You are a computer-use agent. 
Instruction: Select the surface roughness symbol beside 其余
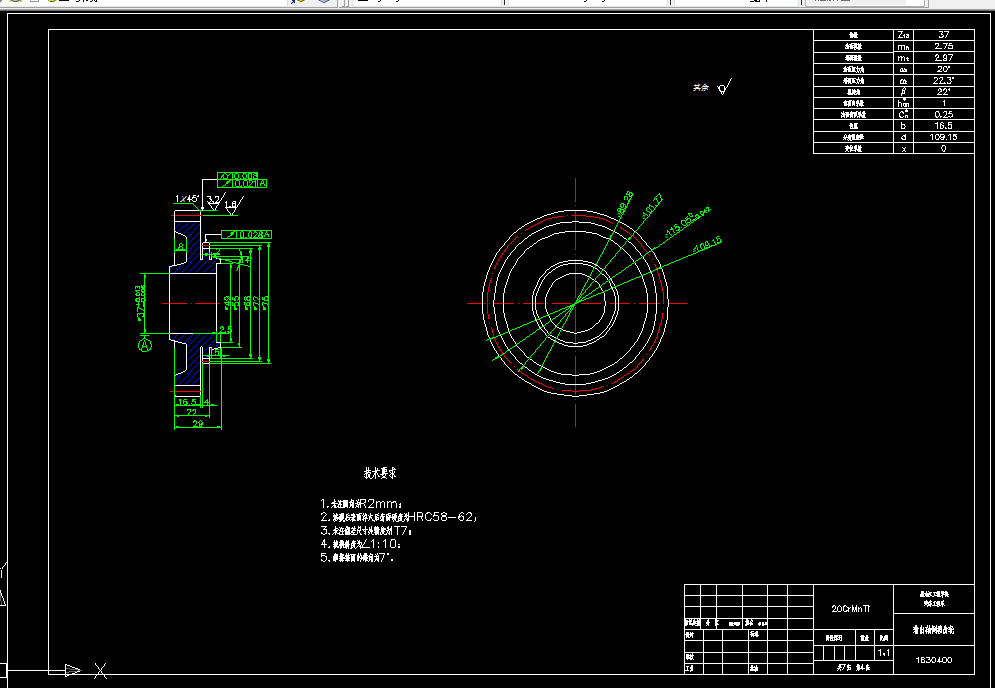(x=724, y=87)
